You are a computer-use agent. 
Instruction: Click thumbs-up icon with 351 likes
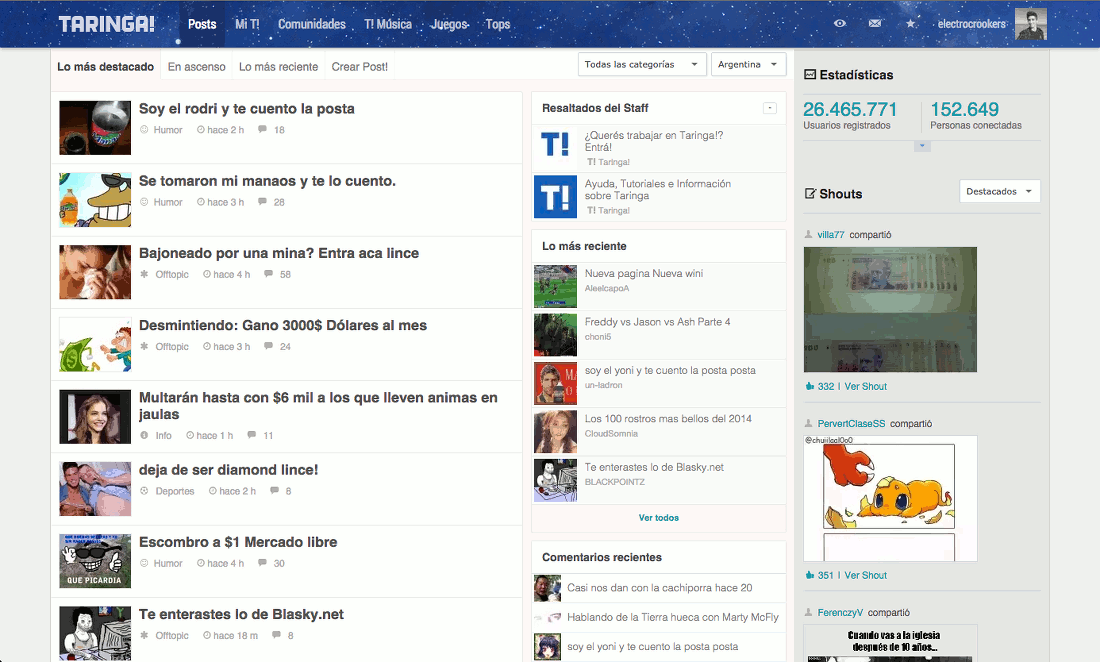810,575
